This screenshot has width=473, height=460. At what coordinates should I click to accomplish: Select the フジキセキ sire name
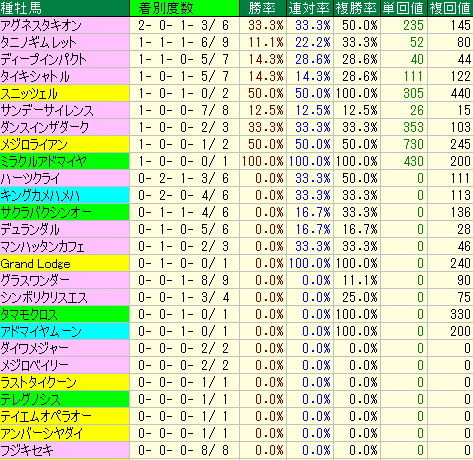point(27,450)
